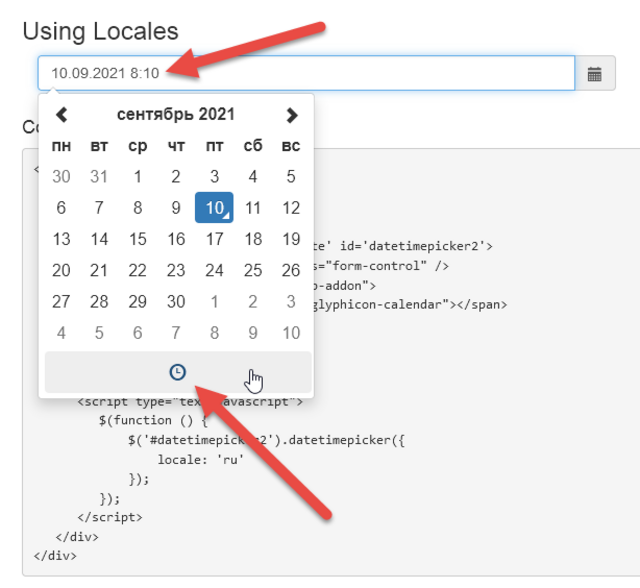The width and height of the screenshot is (640, 588).
Task: Choose September 3 in the first row
Action: 214,177
